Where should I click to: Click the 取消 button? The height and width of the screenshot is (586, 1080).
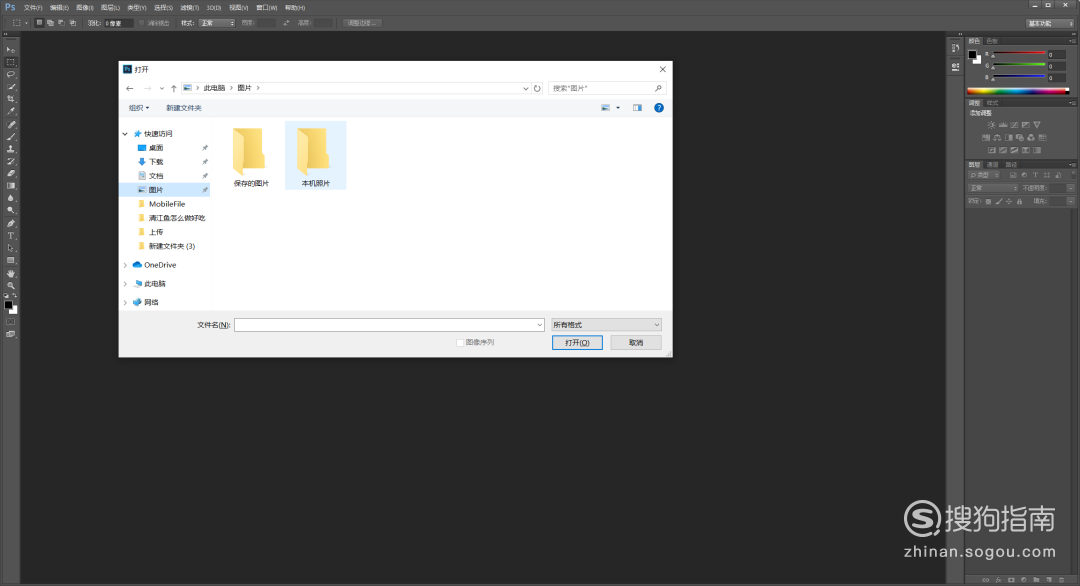coord(636,342)
